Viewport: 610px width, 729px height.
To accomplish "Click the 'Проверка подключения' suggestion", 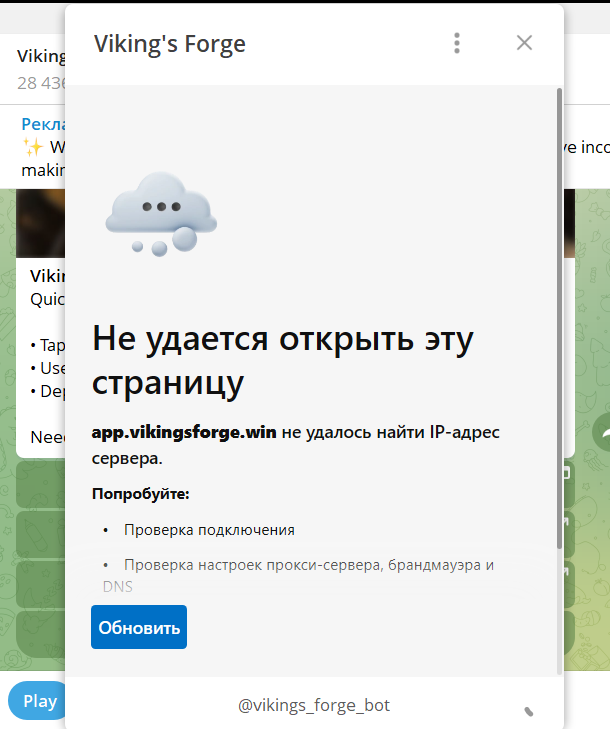I will pyautogui.click(x=209, y=530).
